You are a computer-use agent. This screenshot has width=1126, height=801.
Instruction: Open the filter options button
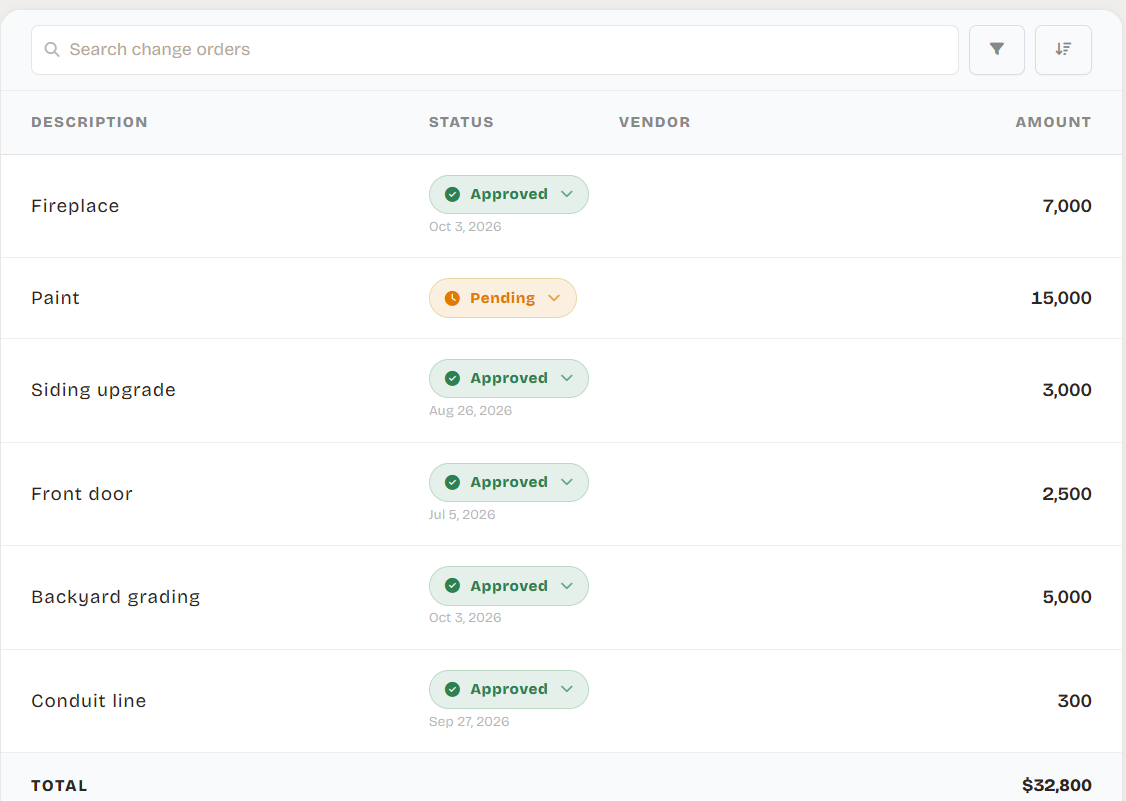(996, 50)
